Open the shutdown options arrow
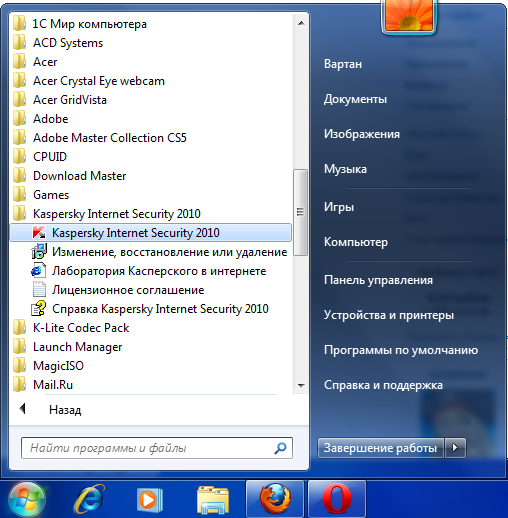 pyautogui.click(x=455, y=448)
